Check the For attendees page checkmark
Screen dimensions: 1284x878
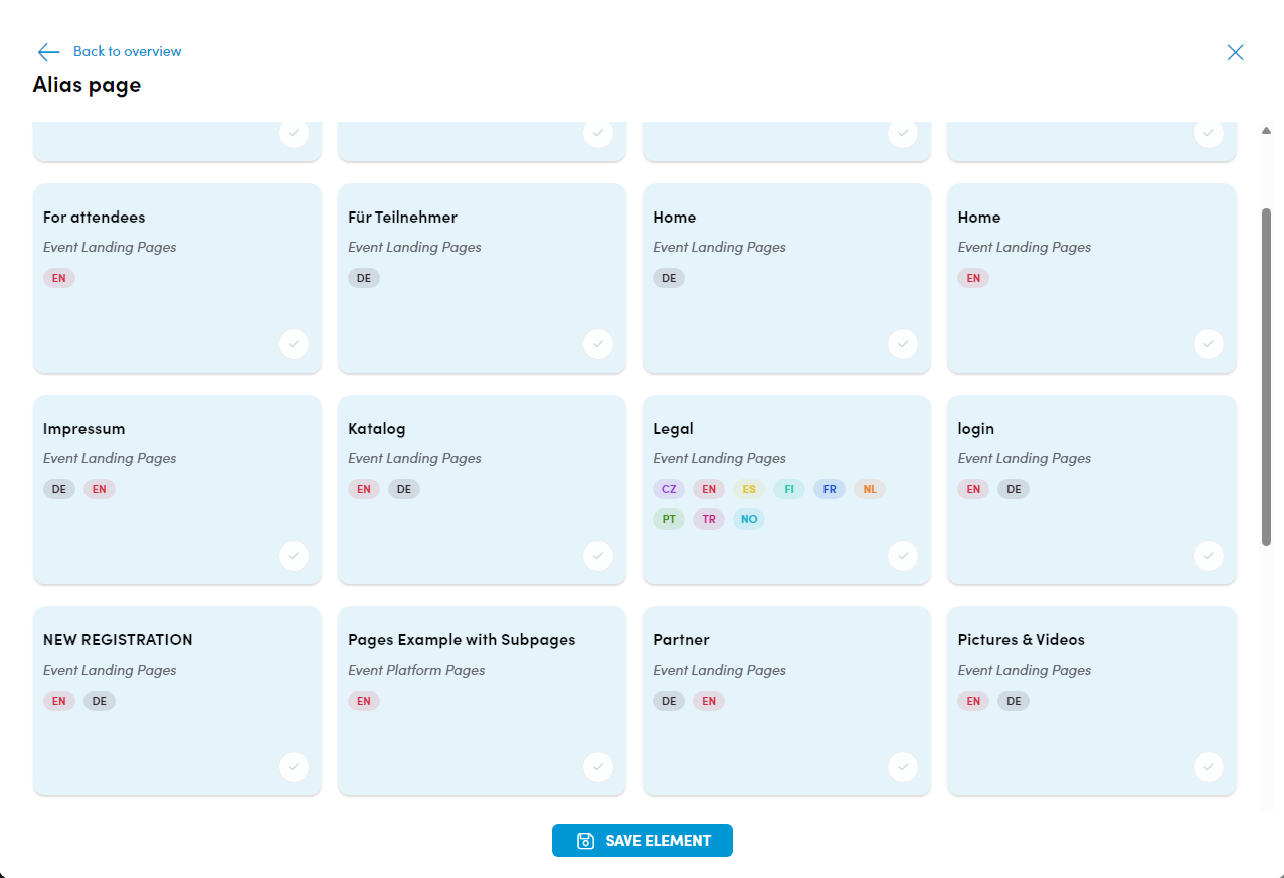tap(294, 344)
